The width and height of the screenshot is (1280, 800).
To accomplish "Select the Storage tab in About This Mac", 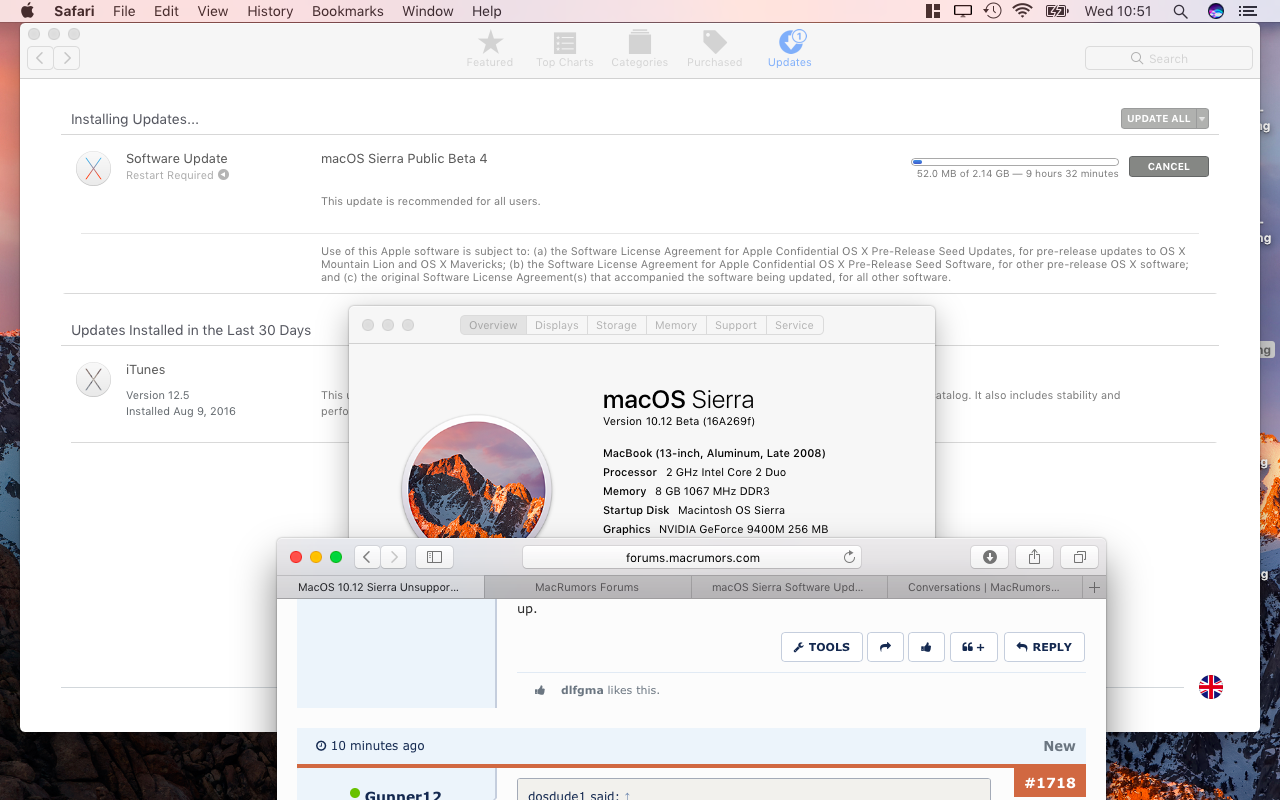I will [x=616, y=325].
